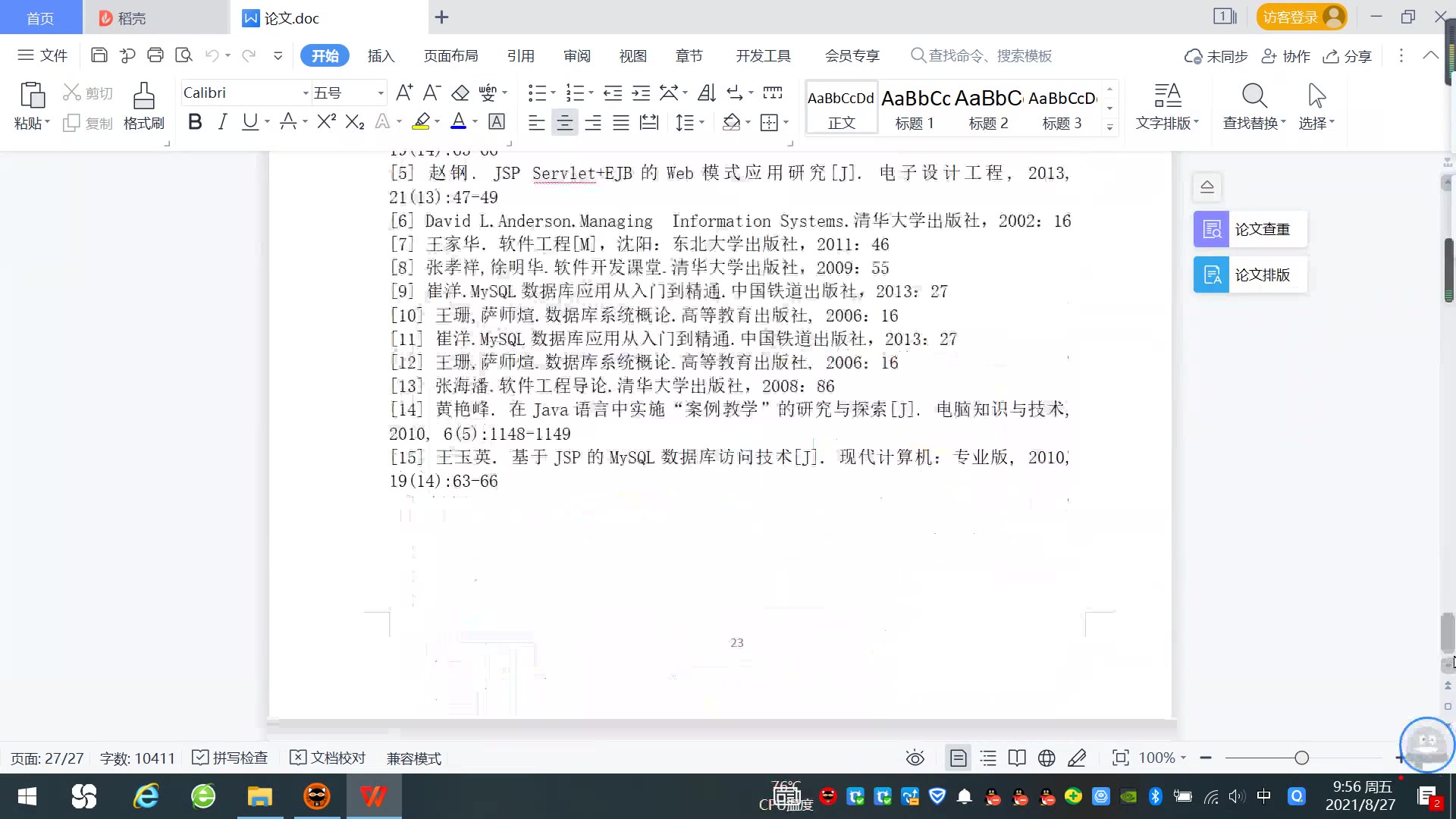1456x819 pixels.
Task: Click the superscript X² icon
Action: pyautogui.click(x=326, y=122)
